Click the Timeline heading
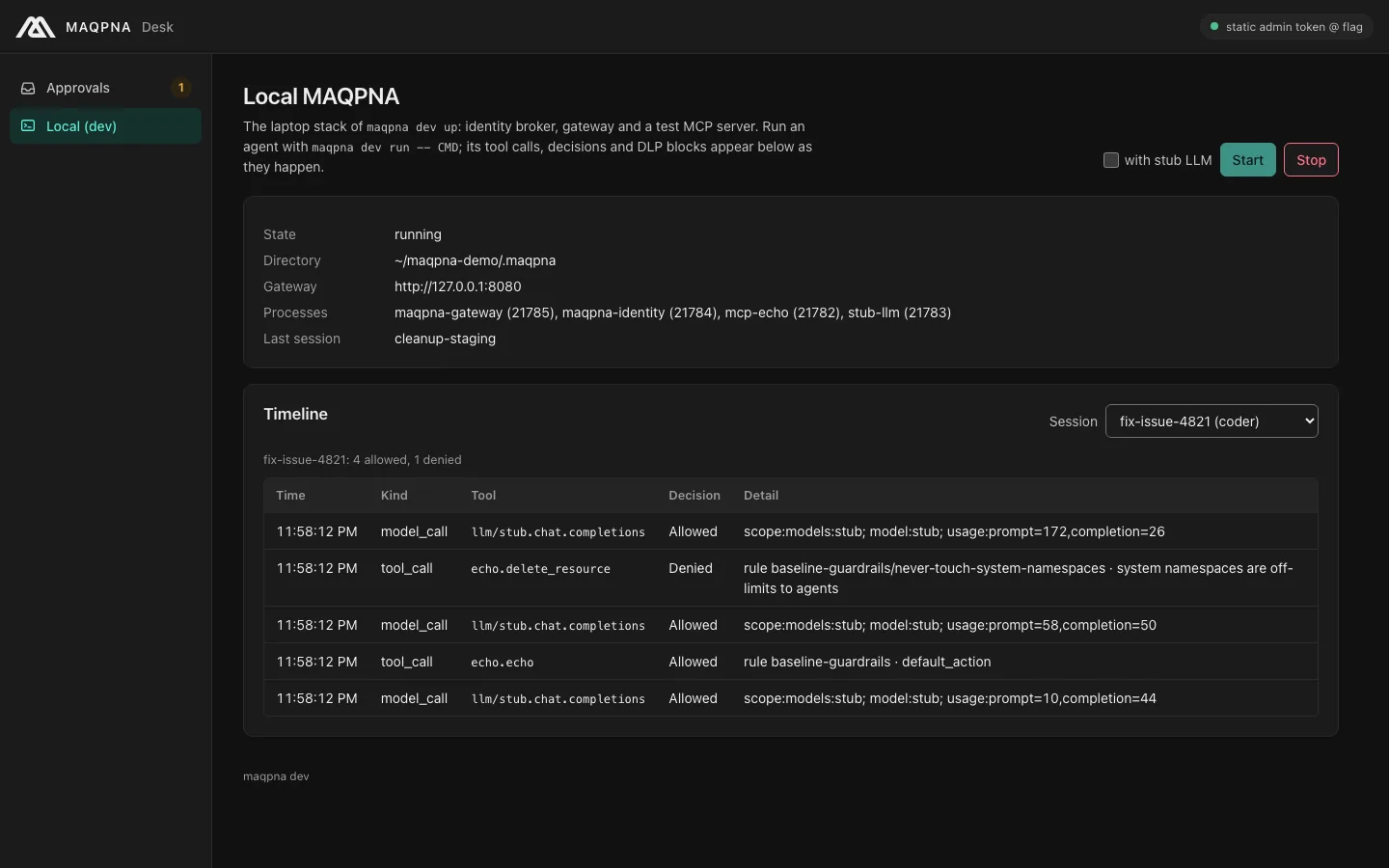This screenshot has height=868, width=1389. (295, 414)
